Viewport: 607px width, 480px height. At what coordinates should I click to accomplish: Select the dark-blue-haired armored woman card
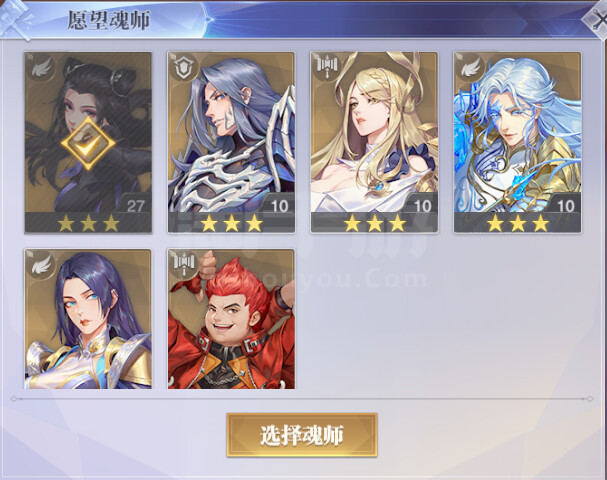point(88,319)
